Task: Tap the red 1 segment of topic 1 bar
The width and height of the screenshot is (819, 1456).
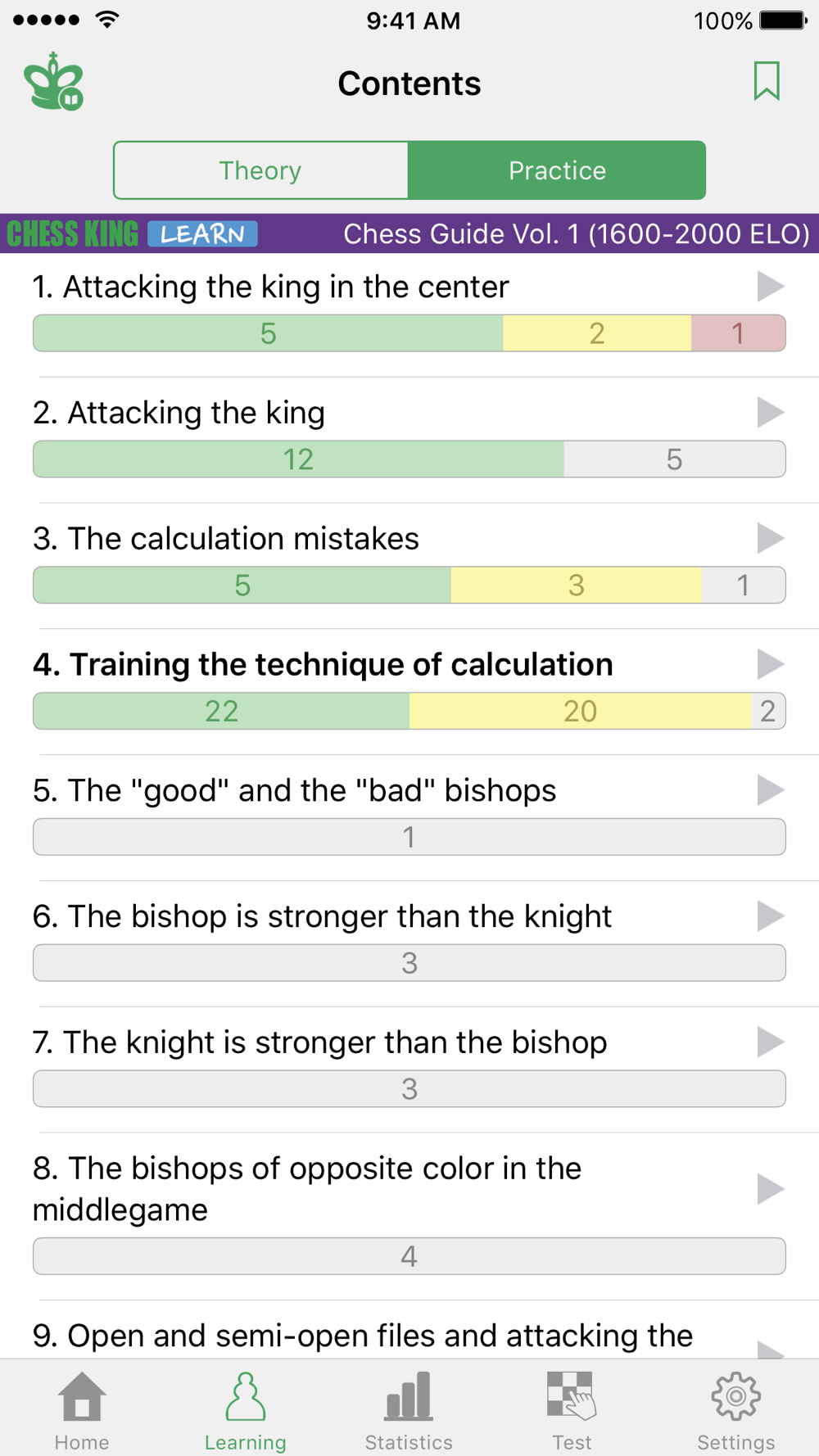Action: pyautogui.click(x=738, y=333)
